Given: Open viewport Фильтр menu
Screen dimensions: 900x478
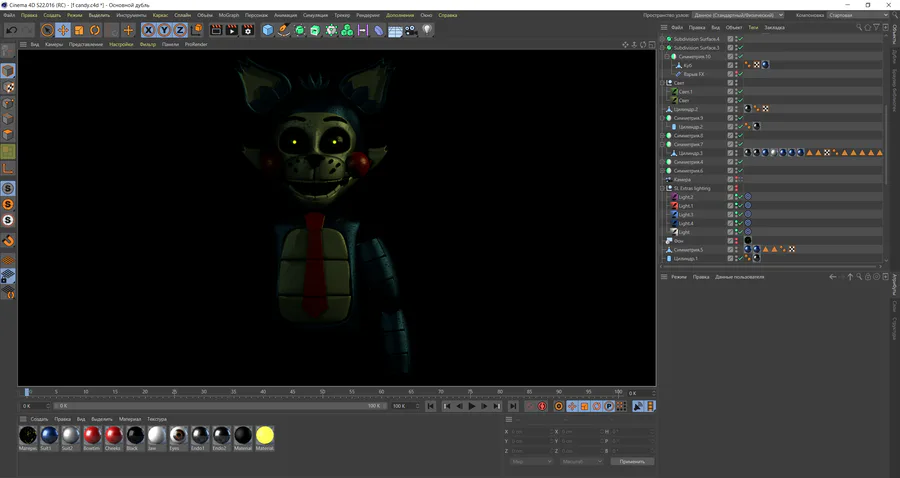Looking at the screenshot, I should (148, 44).
